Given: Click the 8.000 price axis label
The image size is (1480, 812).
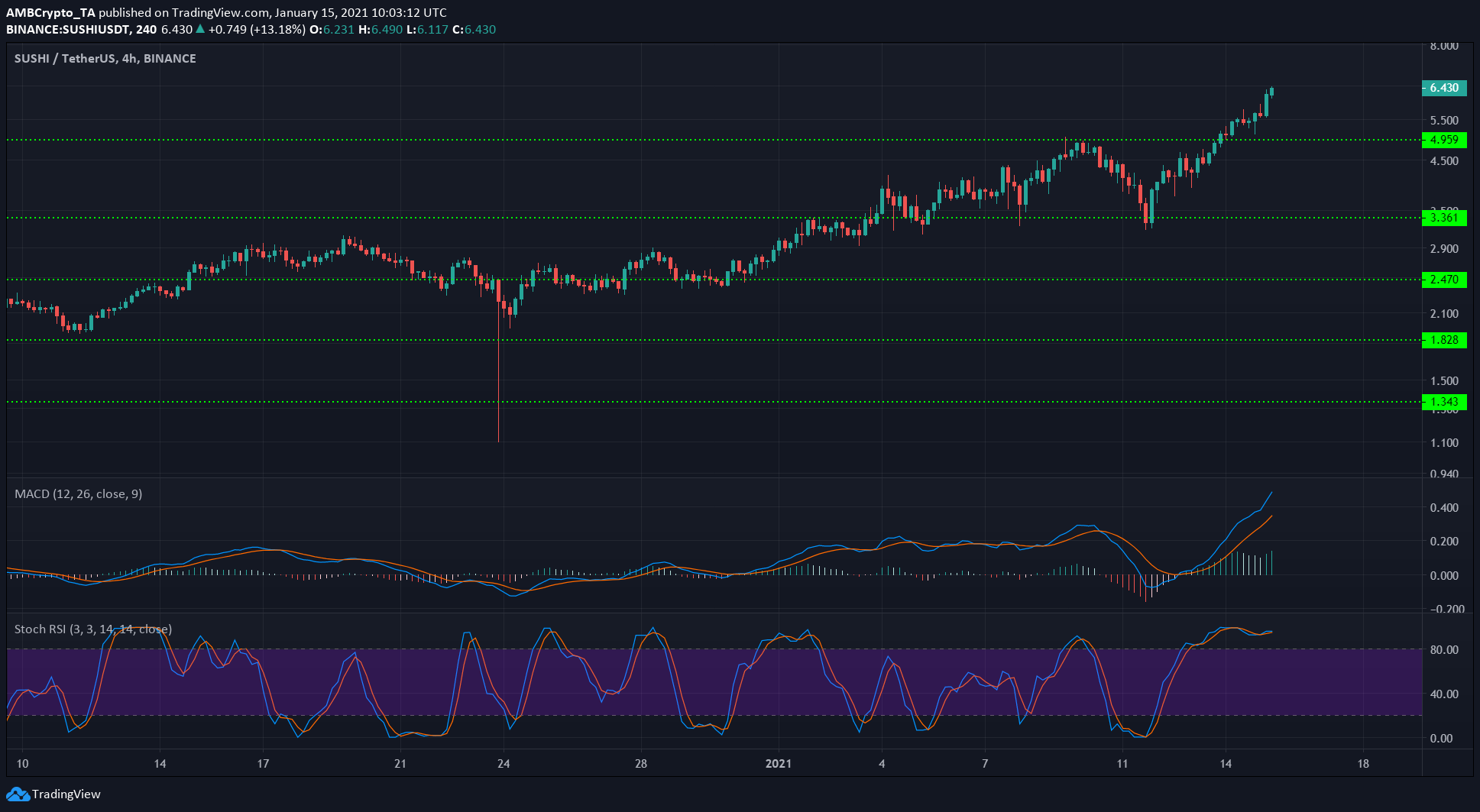Looking at the screenshot, I should (x=1444, y=46).
